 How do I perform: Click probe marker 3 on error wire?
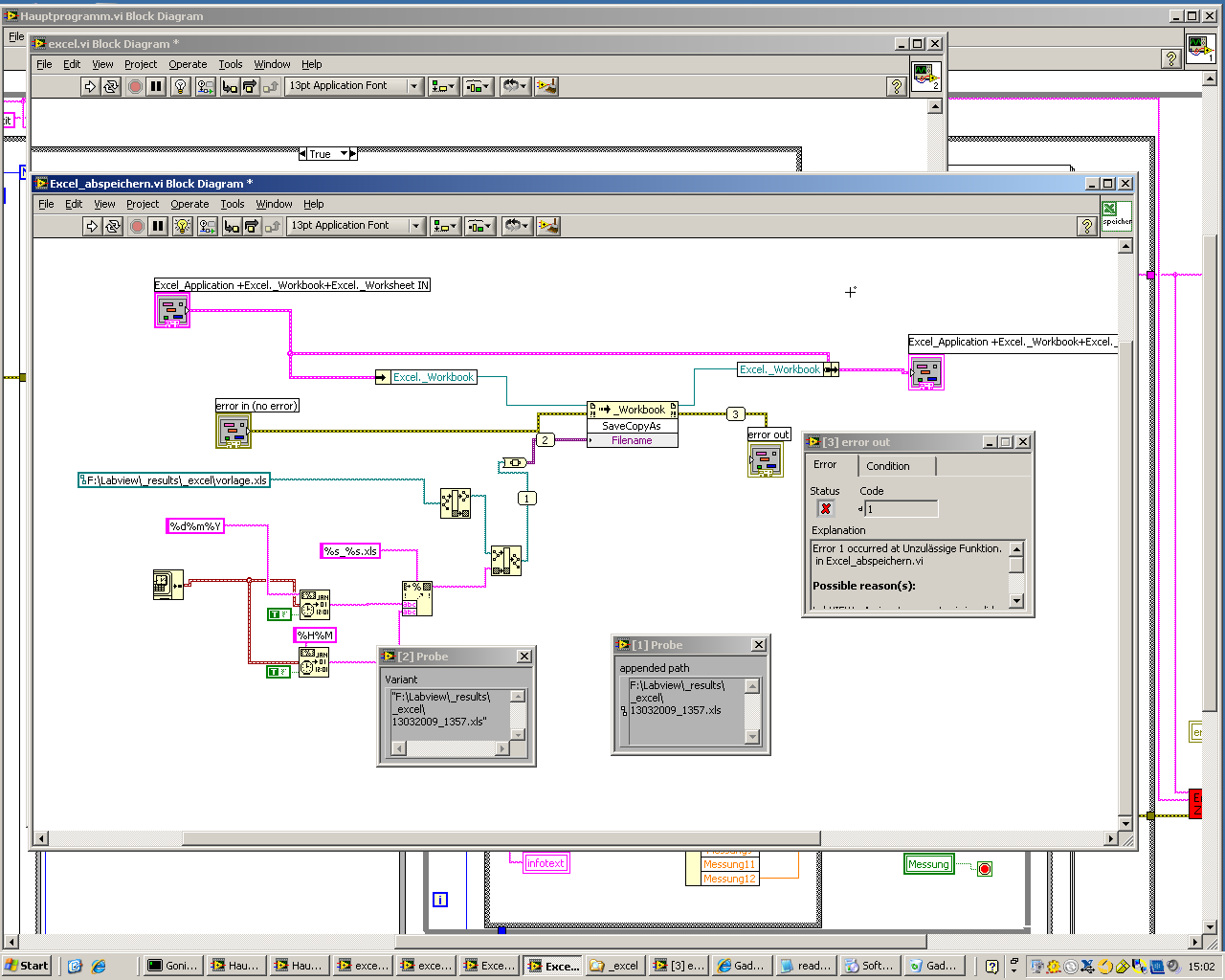(735, 414)
